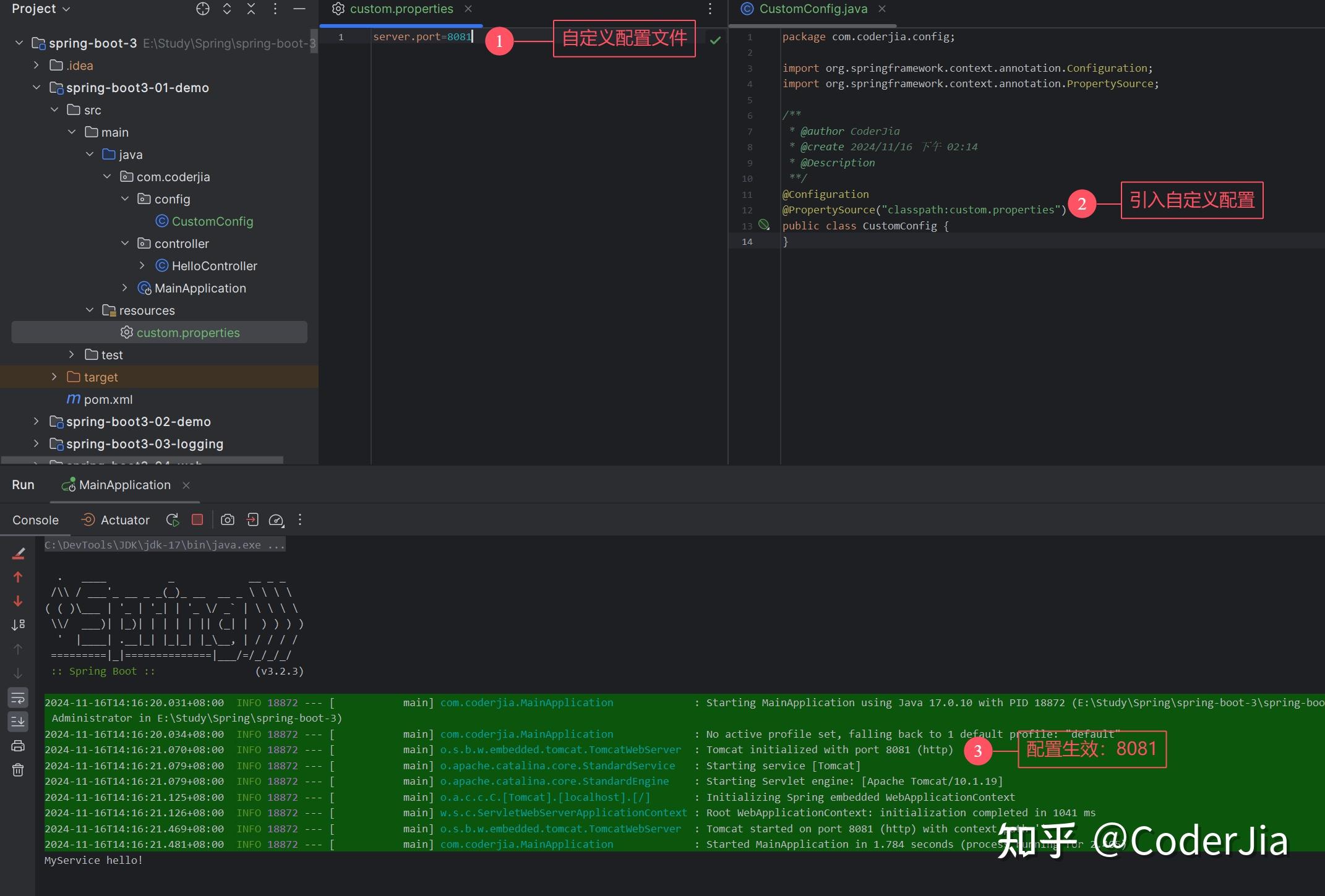This screenshot has width=1325, height=896.
Task: Click the profiler gauge icon
Action: [277, 520]
